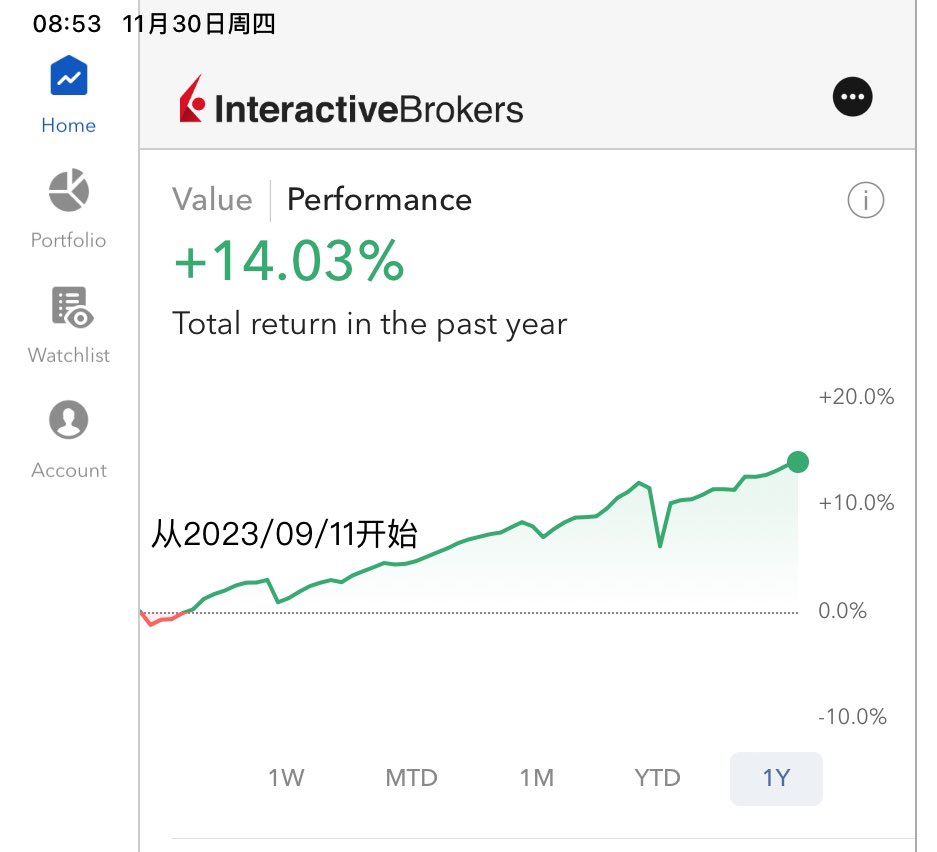Open the Home chart icon
Screen dimensions: 937x852
69,75
